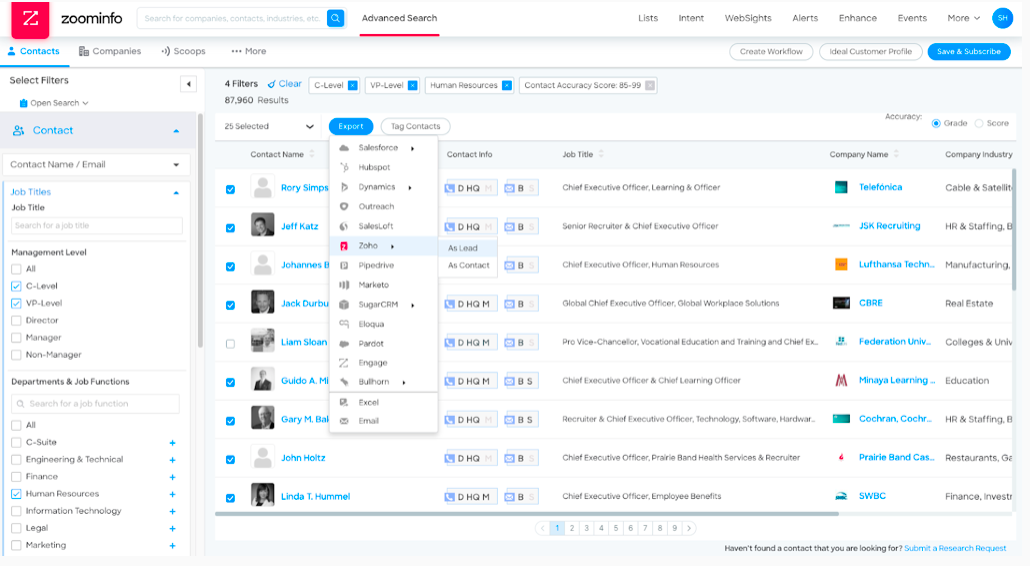The width and height of the screenshot is (1030, 566).
Task: Select the Score accuracy radio button
Action: [x=979, y=123]
